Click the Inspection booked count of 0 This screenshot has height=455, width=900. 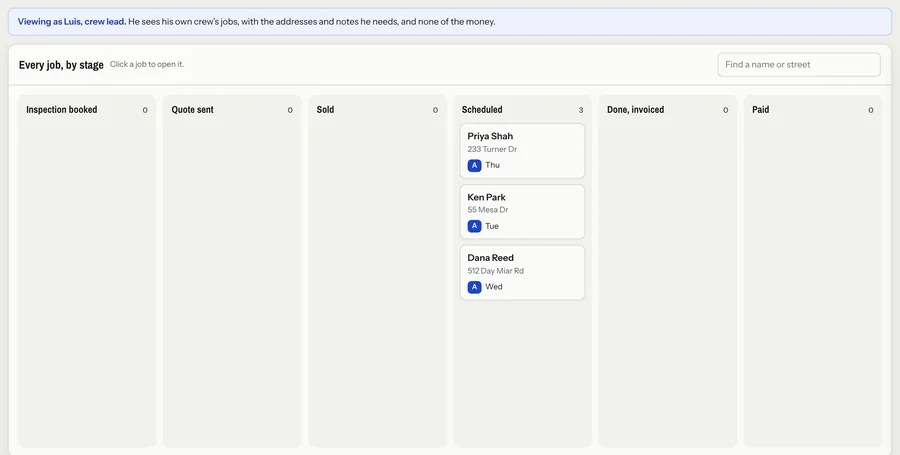pos(145,110)
